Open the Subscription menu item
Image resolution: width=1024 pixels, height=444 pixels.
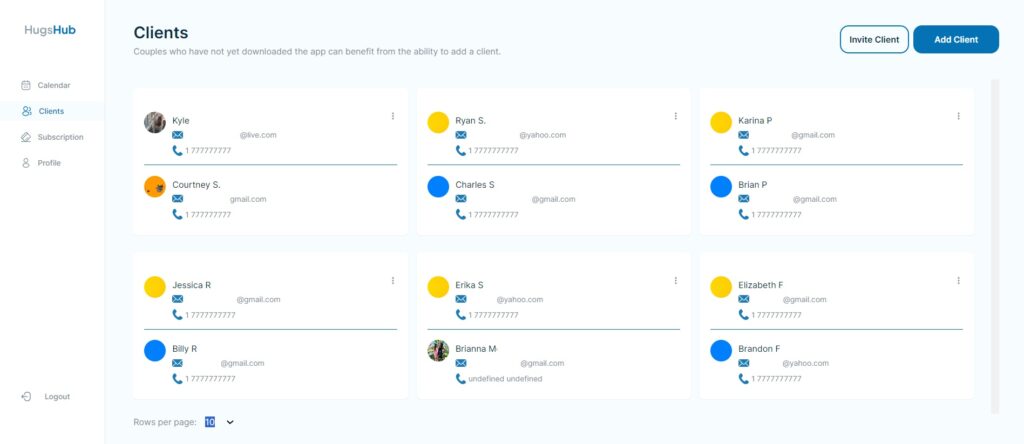click(x=60, y=137)
